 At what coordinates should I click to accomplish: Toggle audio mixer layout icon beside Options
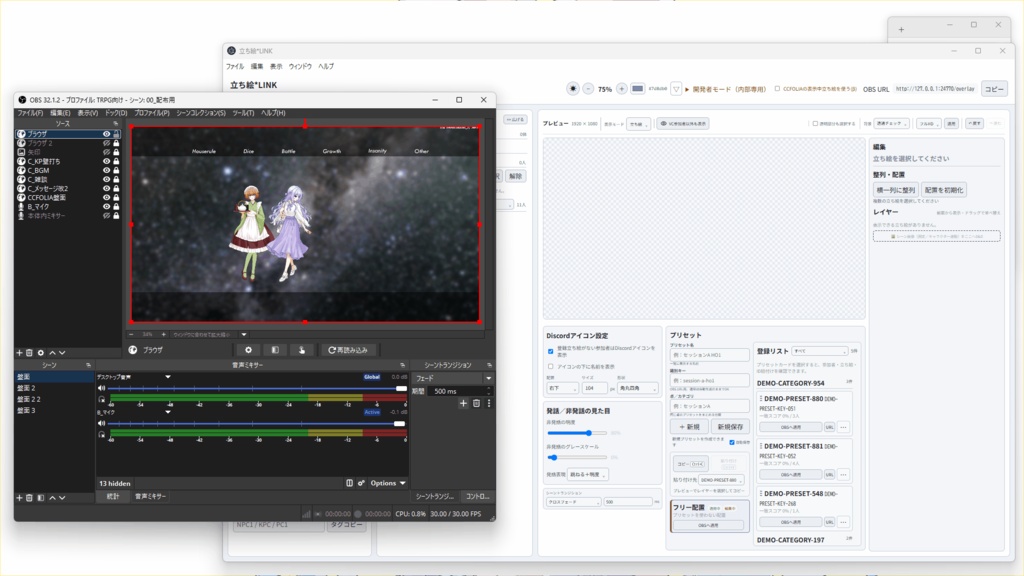coord(349,483)
